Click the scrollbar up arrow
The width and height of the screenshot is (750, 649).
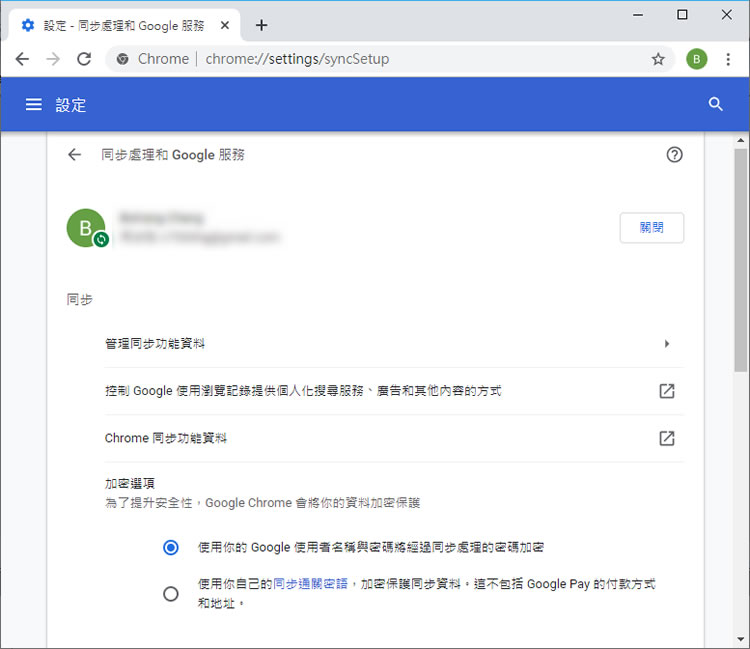(740, 141)
